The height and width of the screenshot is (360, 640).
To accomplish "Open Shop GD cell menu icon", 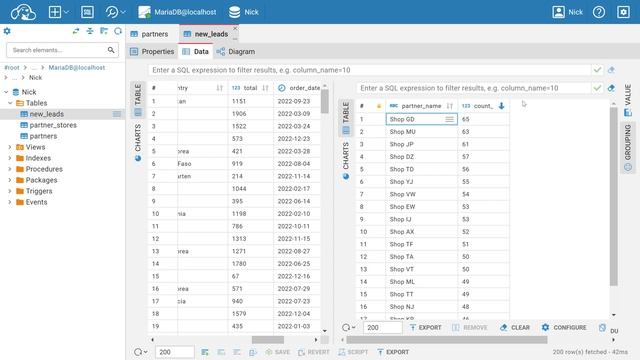I will [449, 119].
